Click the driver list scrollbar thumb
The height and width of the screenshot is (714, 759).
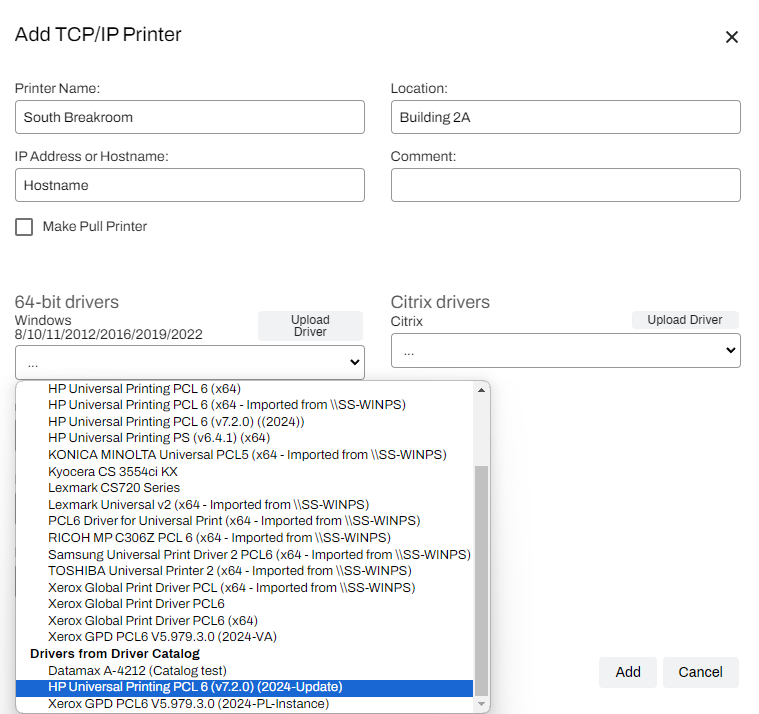pyautogui.click(x=481, y=580)
